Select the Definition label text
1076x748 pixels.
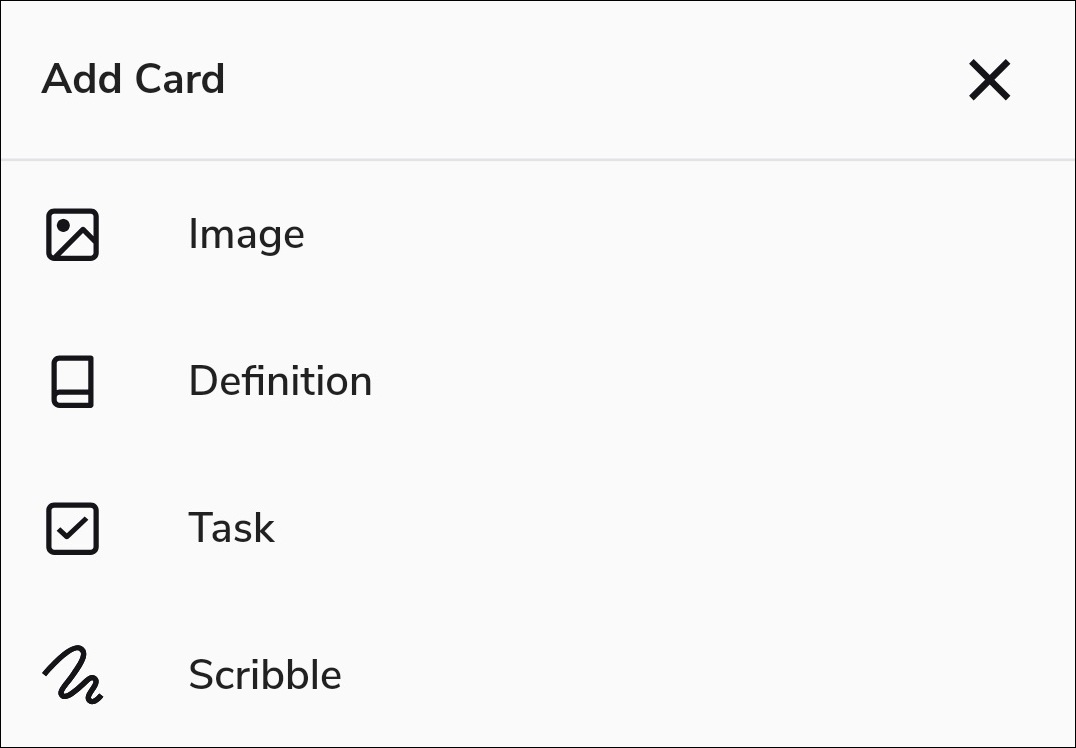coord(280,381)
